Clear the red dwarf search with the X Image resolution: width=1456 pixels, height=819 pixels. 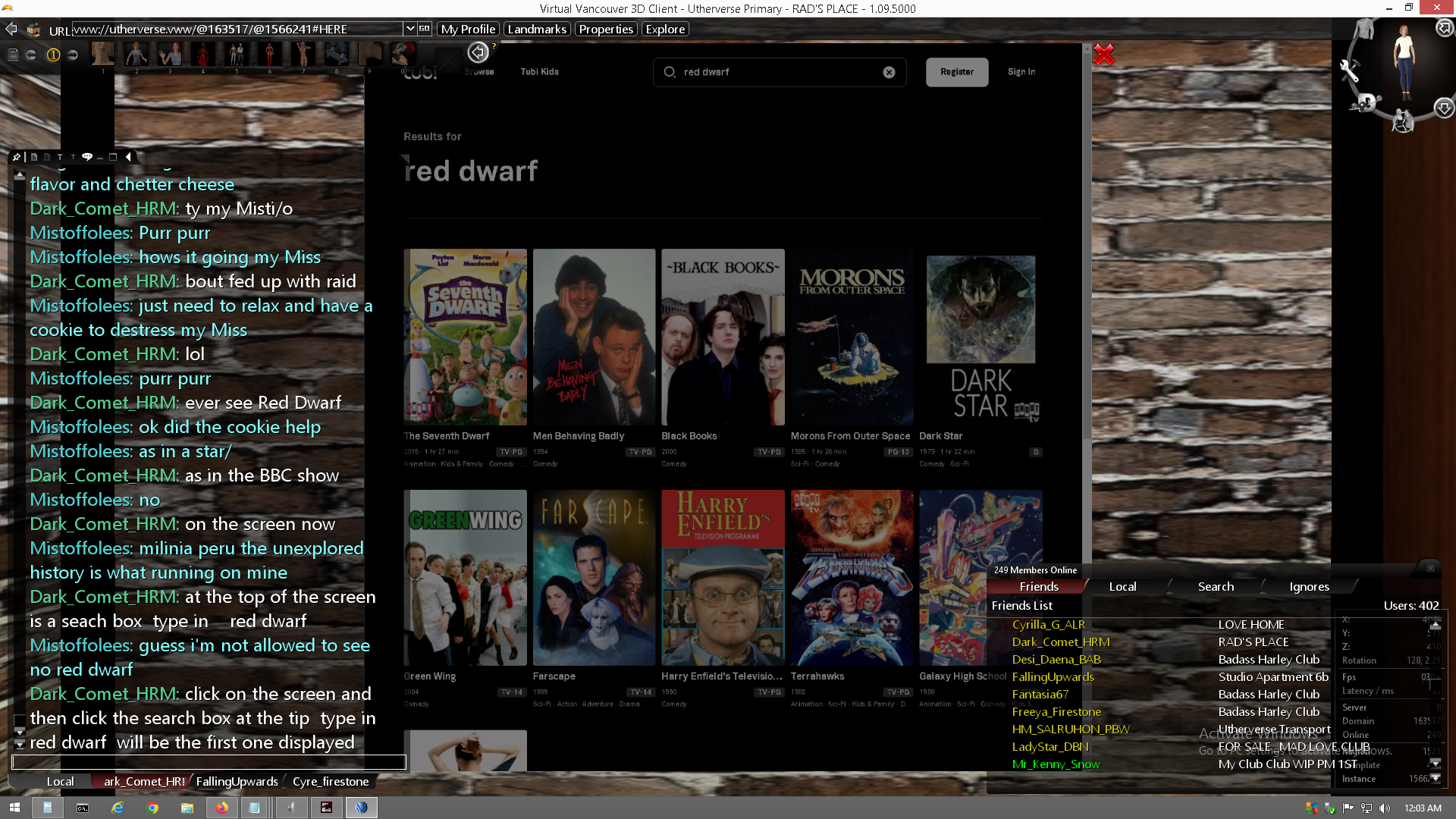click(x=889, y=72)
